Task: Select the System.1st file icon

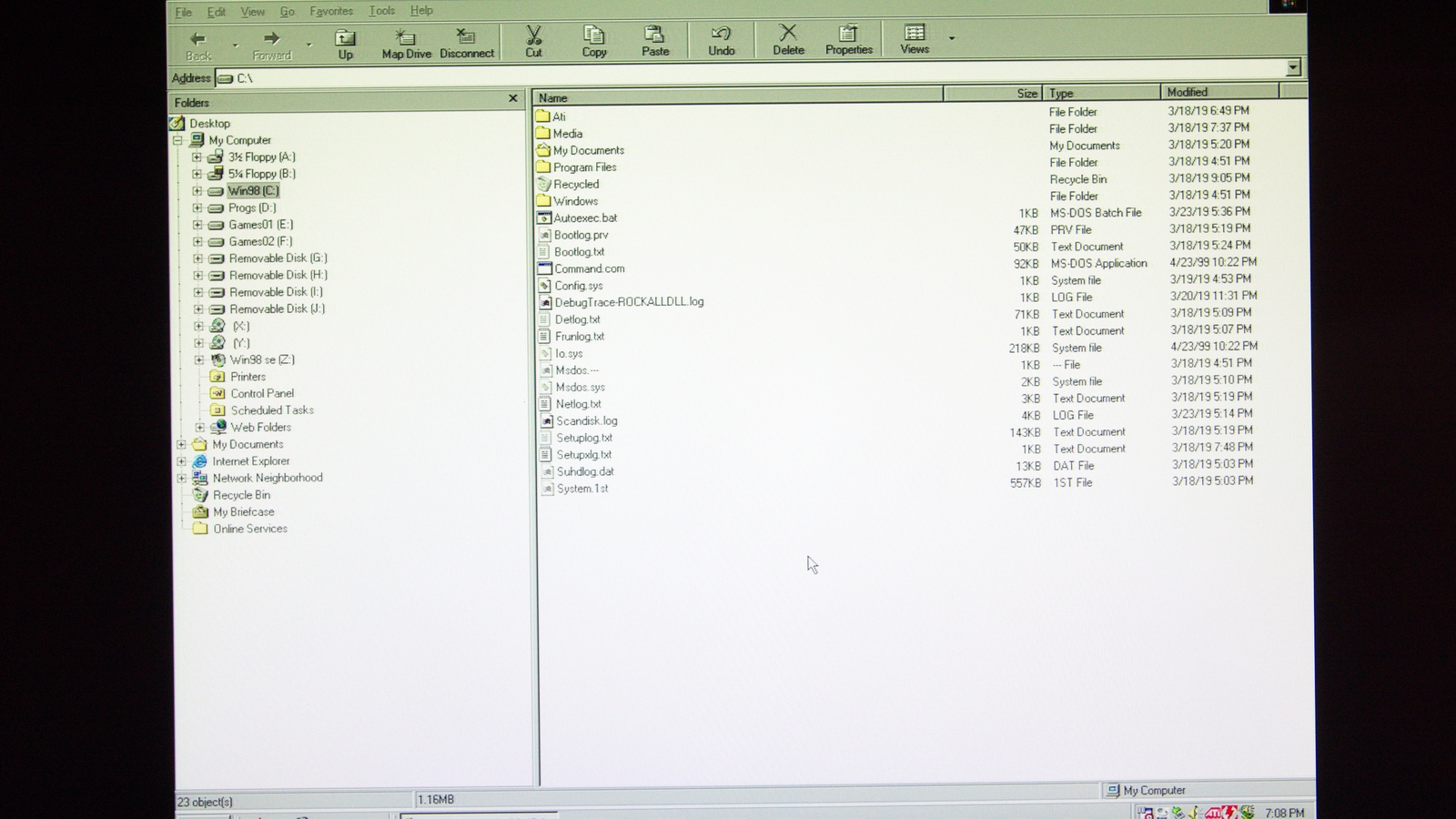Action: pyautogui.click(x=547, y=489)
